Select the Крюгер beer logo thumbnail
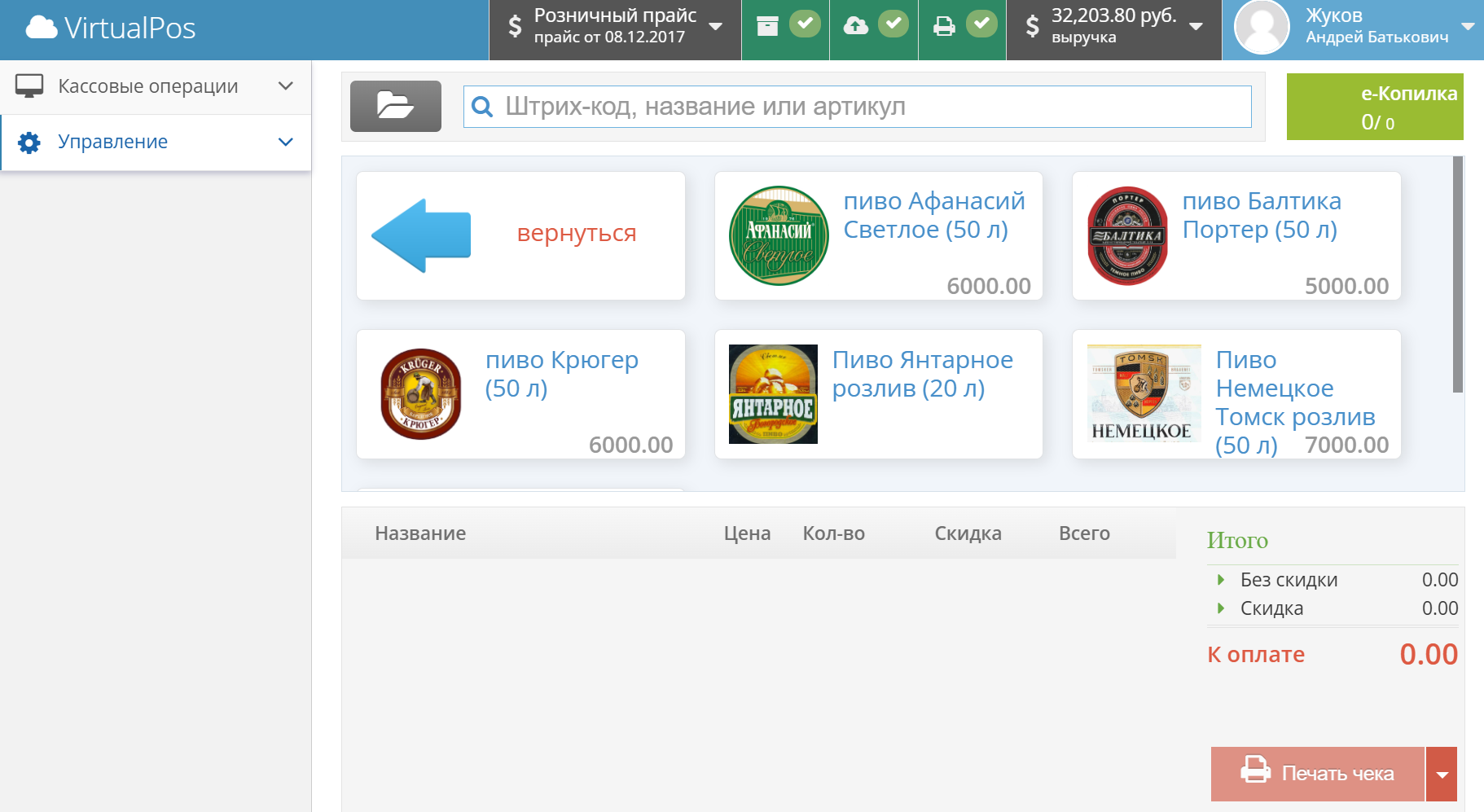This screenshot has height=812, width=1484. tap(421, 394)
